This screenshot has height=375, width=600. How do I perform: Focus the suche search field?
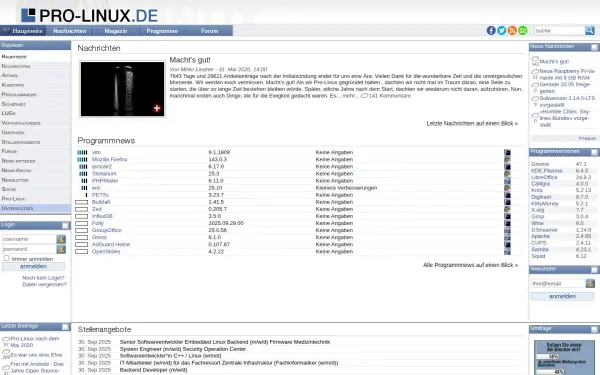pyautogui.click(x=559, y=31)
